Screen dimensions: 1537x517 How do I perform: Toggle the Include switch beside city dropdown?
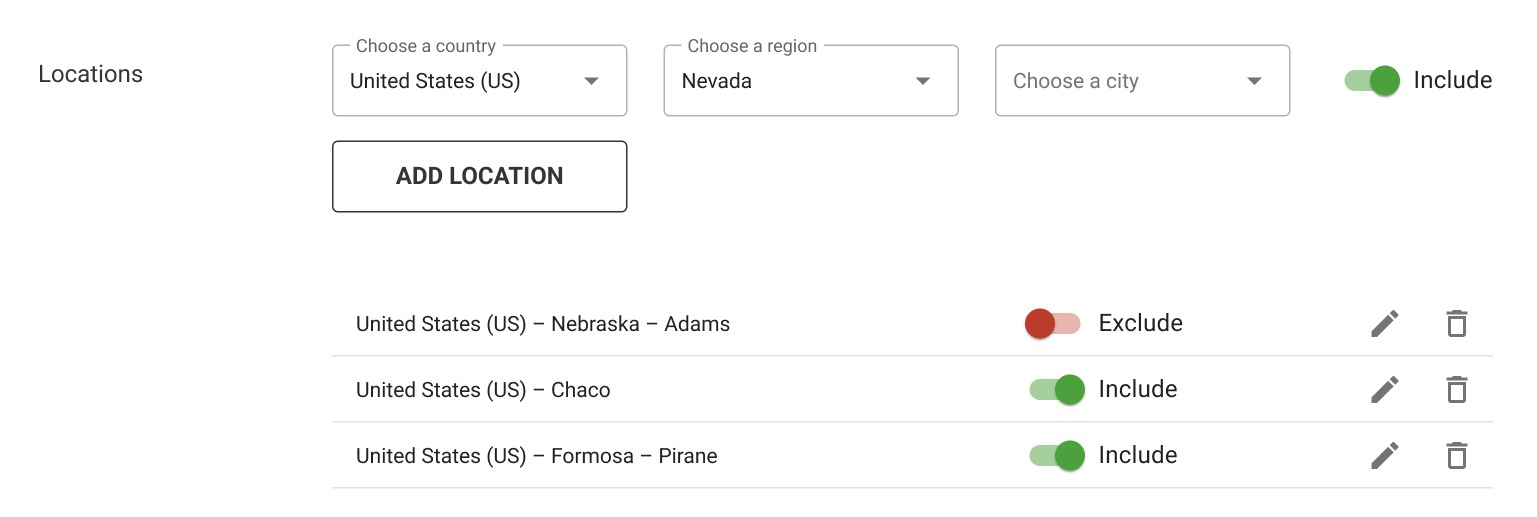(1372, 81)
